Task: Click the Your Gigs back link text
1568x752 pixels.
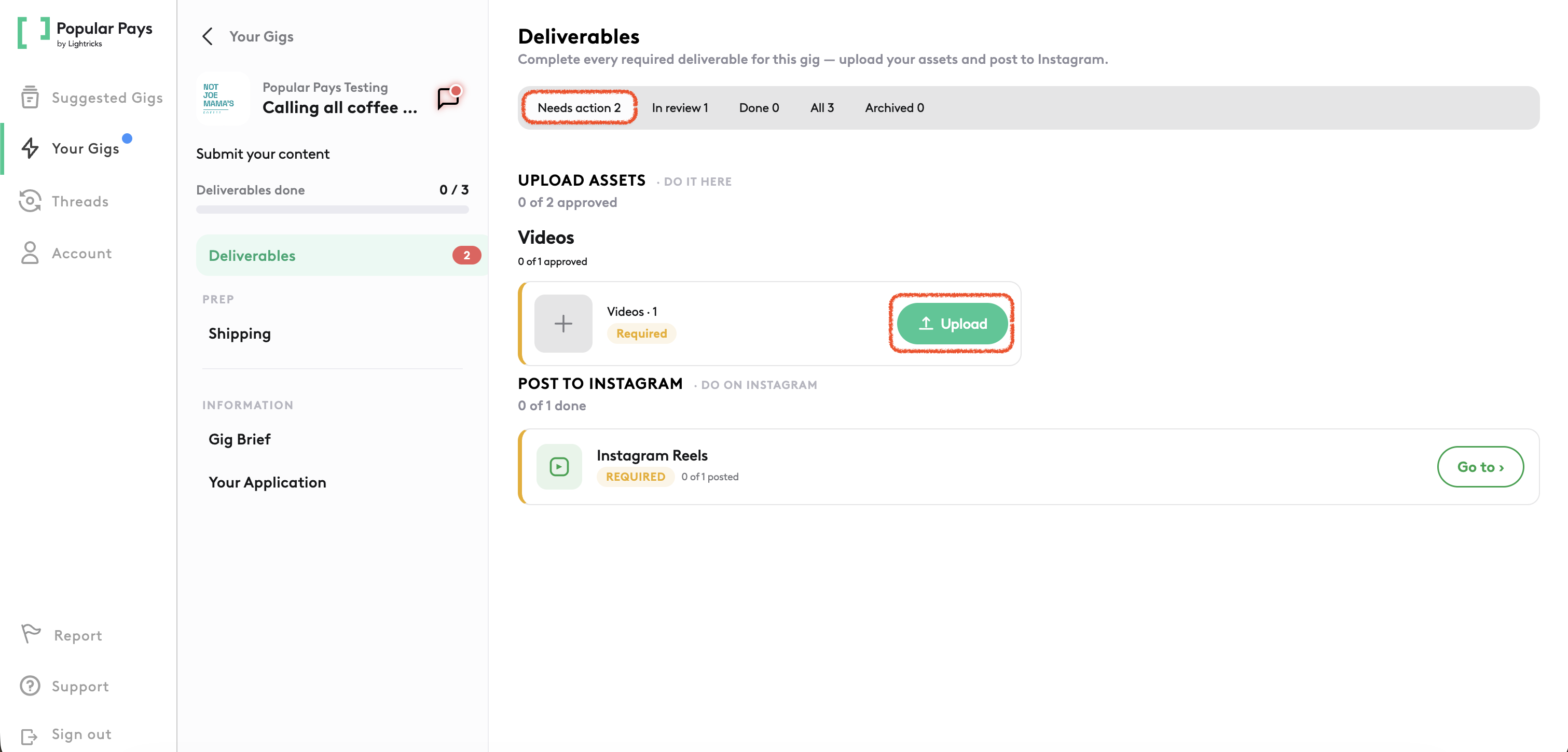Action: coord(261,36)
